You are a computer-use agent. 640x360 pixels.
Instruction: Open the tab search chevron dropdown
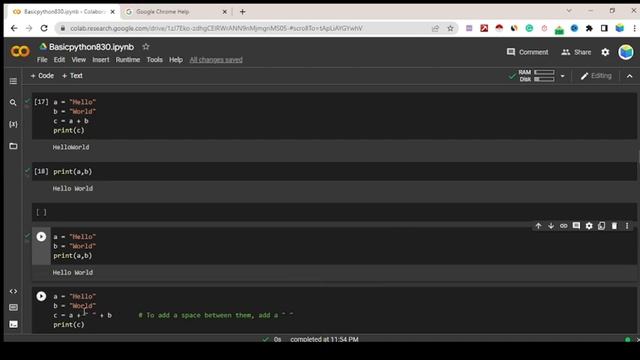tap(569, 11)
